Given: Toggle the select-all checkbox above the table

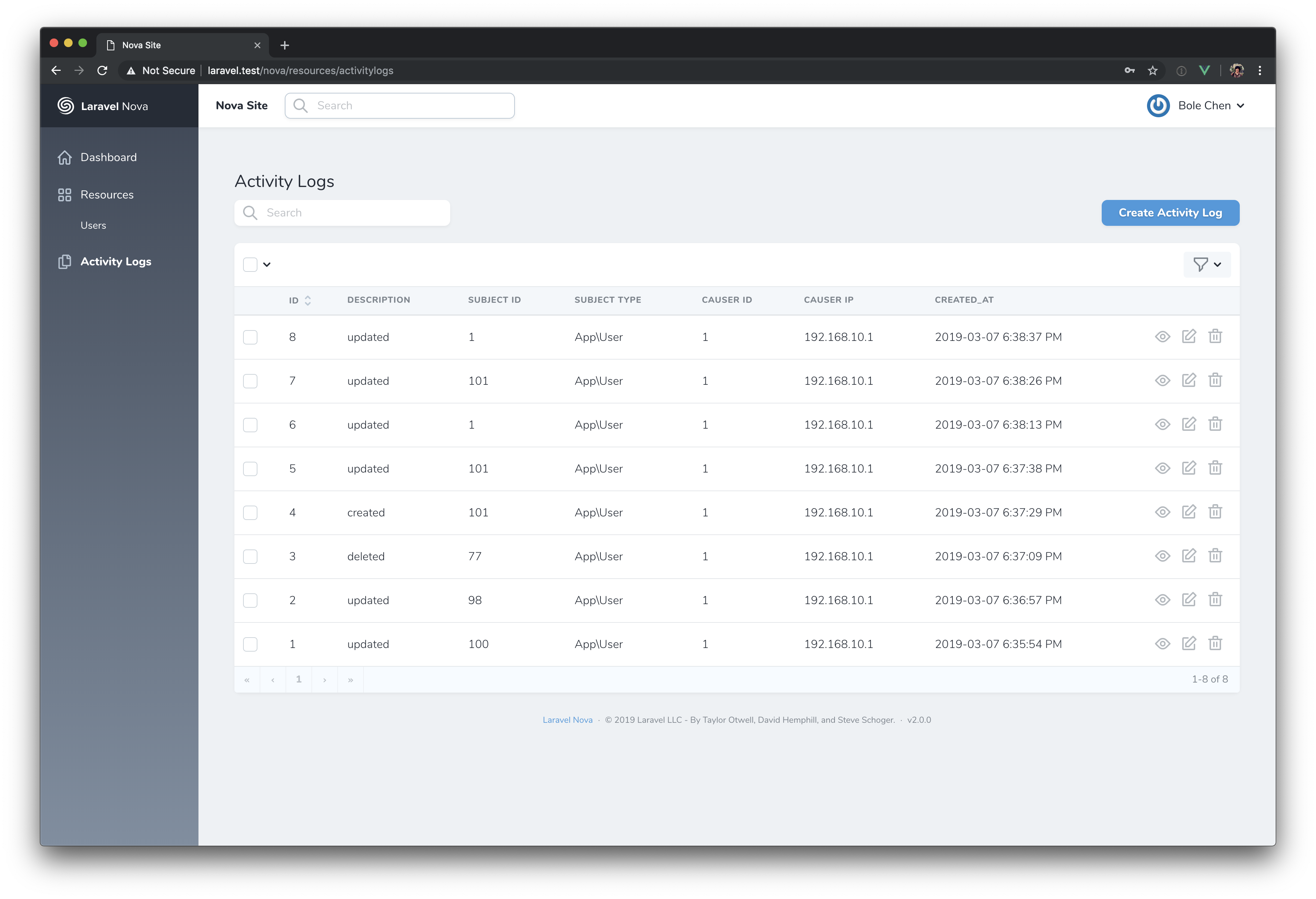Looking at the screenshot, I should pyautogui.click(x=250, y=265).
